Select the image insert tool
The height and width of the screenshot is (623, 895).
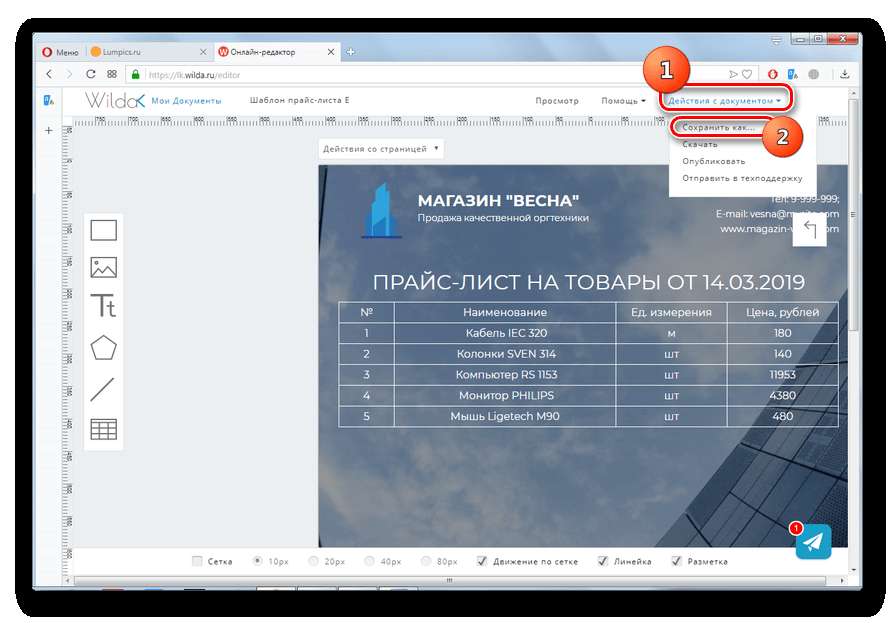click(x=104, y=267)
